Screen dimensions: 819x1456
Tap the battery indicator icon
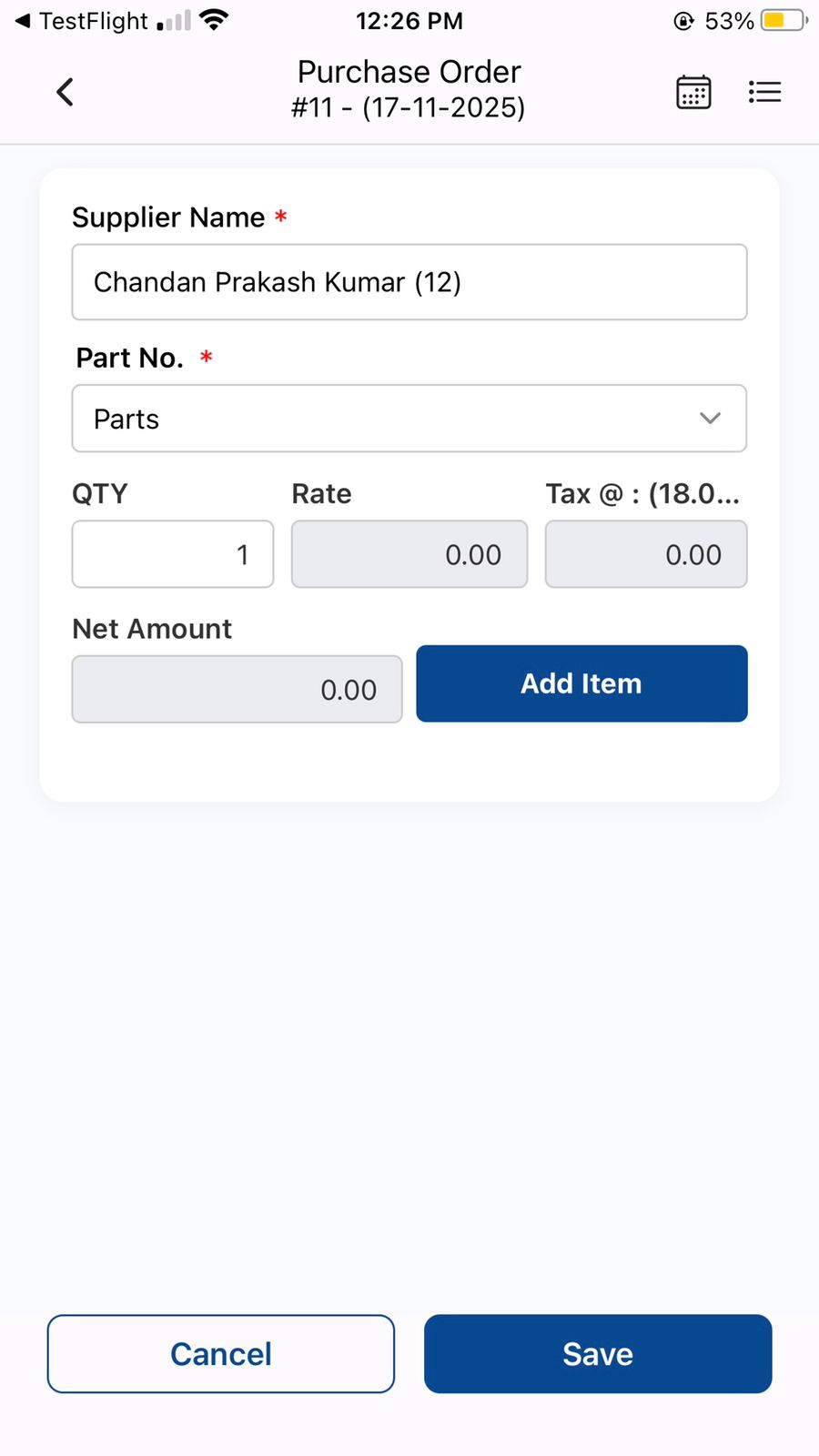[x=784, y=20]
